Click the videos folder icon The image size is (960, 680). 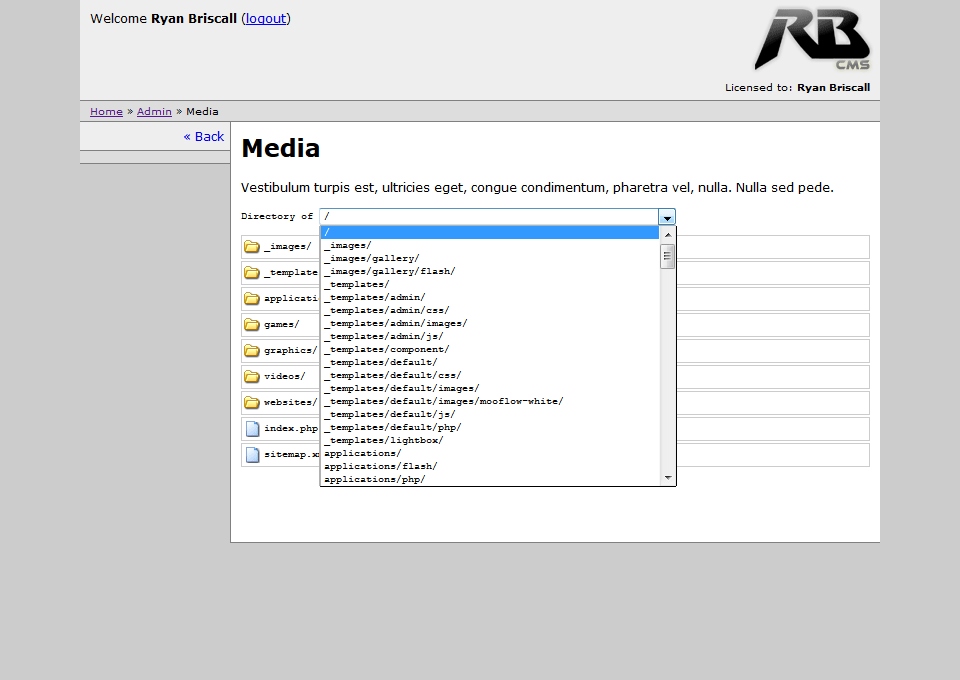click(x=252, y=377)
